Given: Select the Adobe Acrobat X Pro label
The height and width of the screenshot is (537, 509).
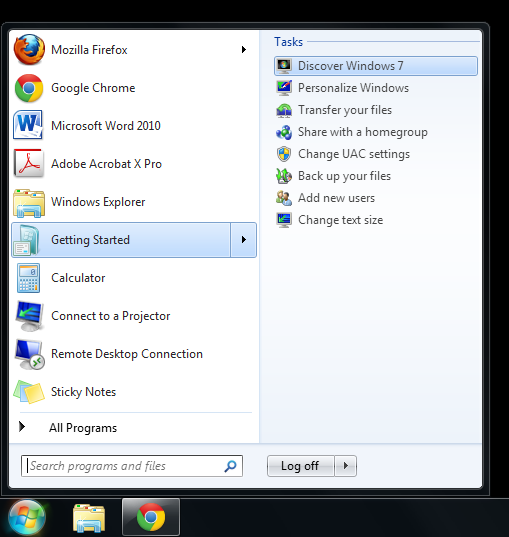Looking at the screenshot, I should pyautogui.click(x=107, y=164).
